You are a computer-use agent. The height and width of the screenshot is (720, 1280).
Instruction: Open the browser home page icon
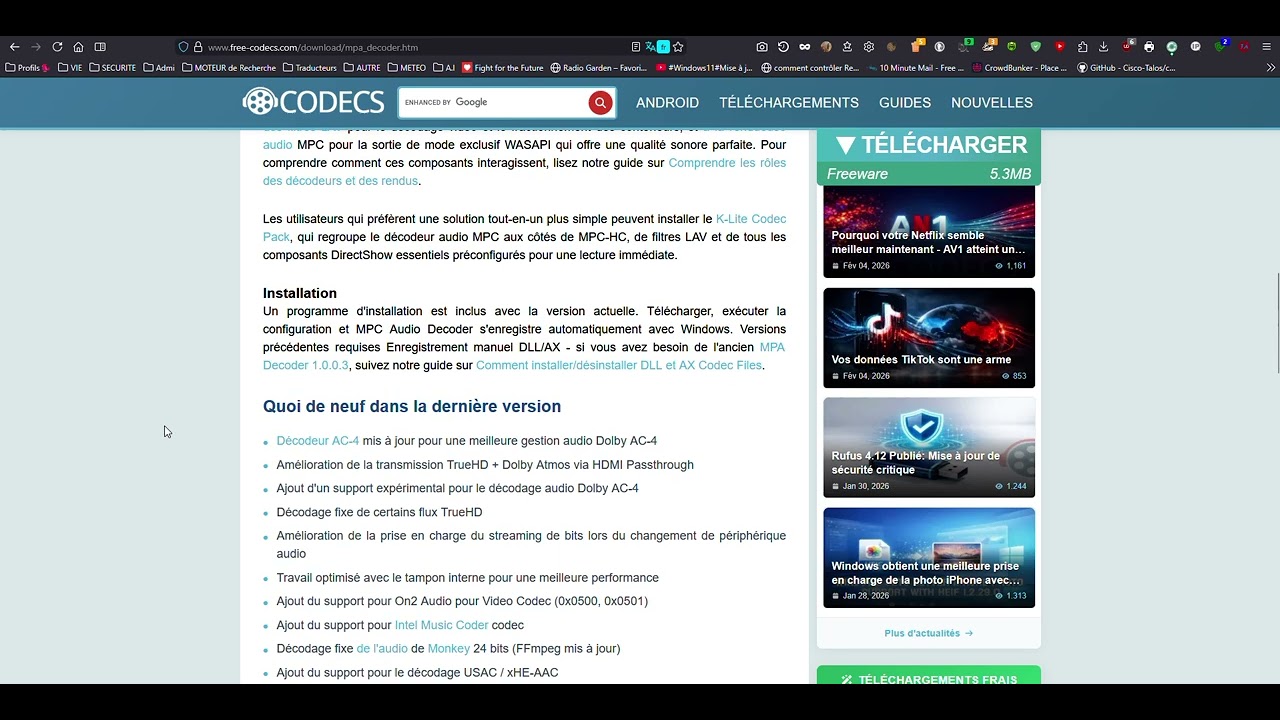78,47
